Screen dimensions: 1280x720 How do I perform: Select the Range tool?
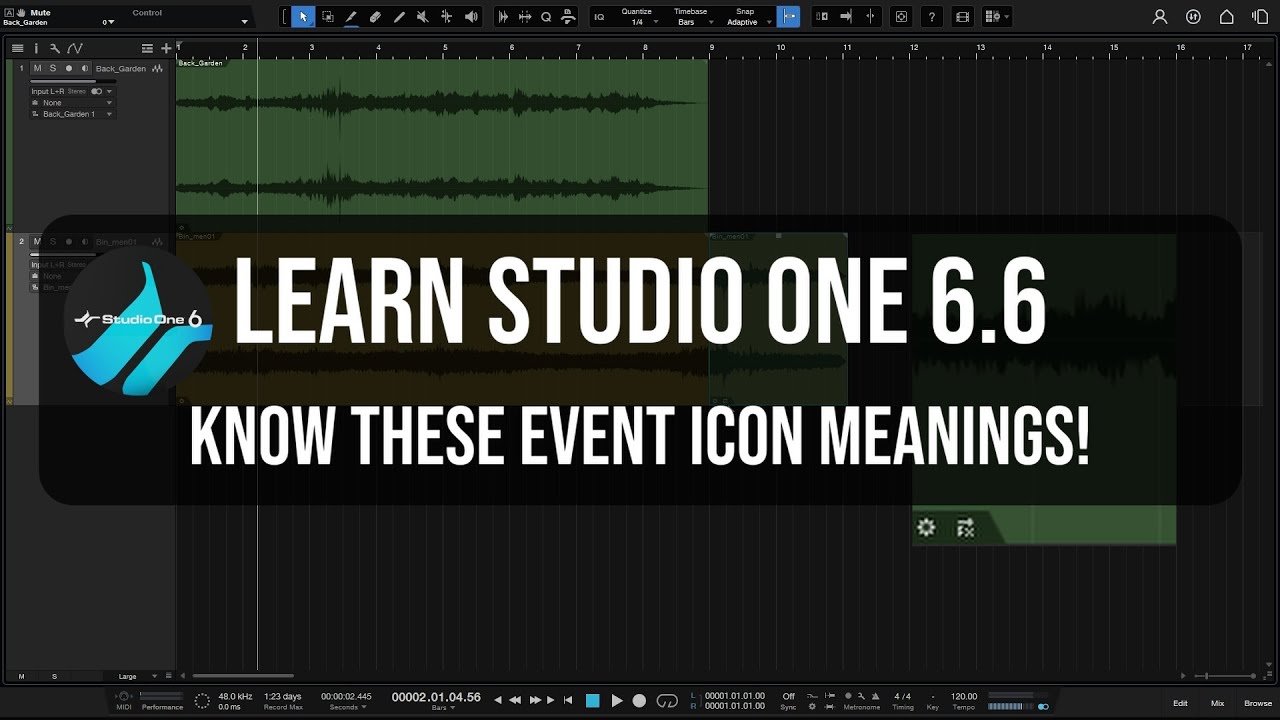click(327, 17)
